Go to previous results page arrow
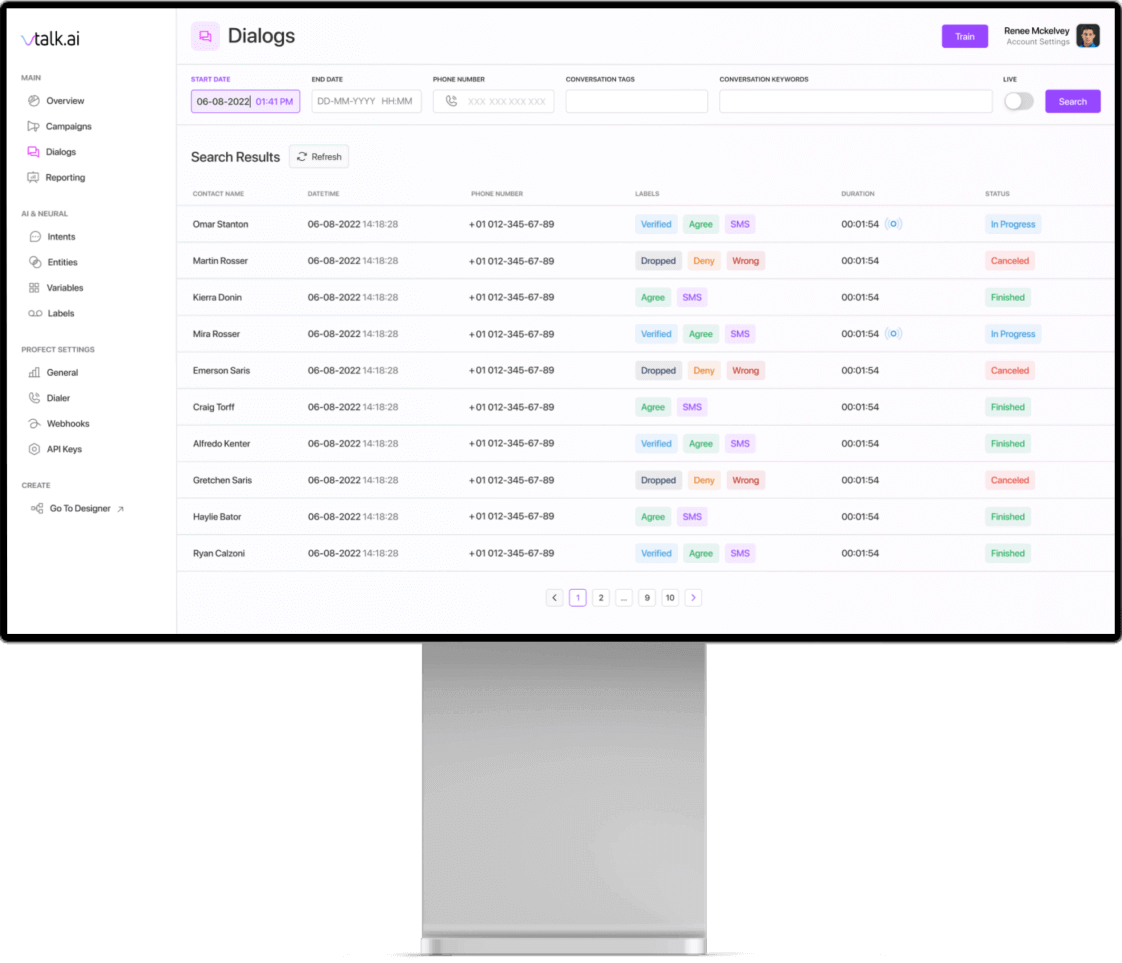 tap(555, 597)
